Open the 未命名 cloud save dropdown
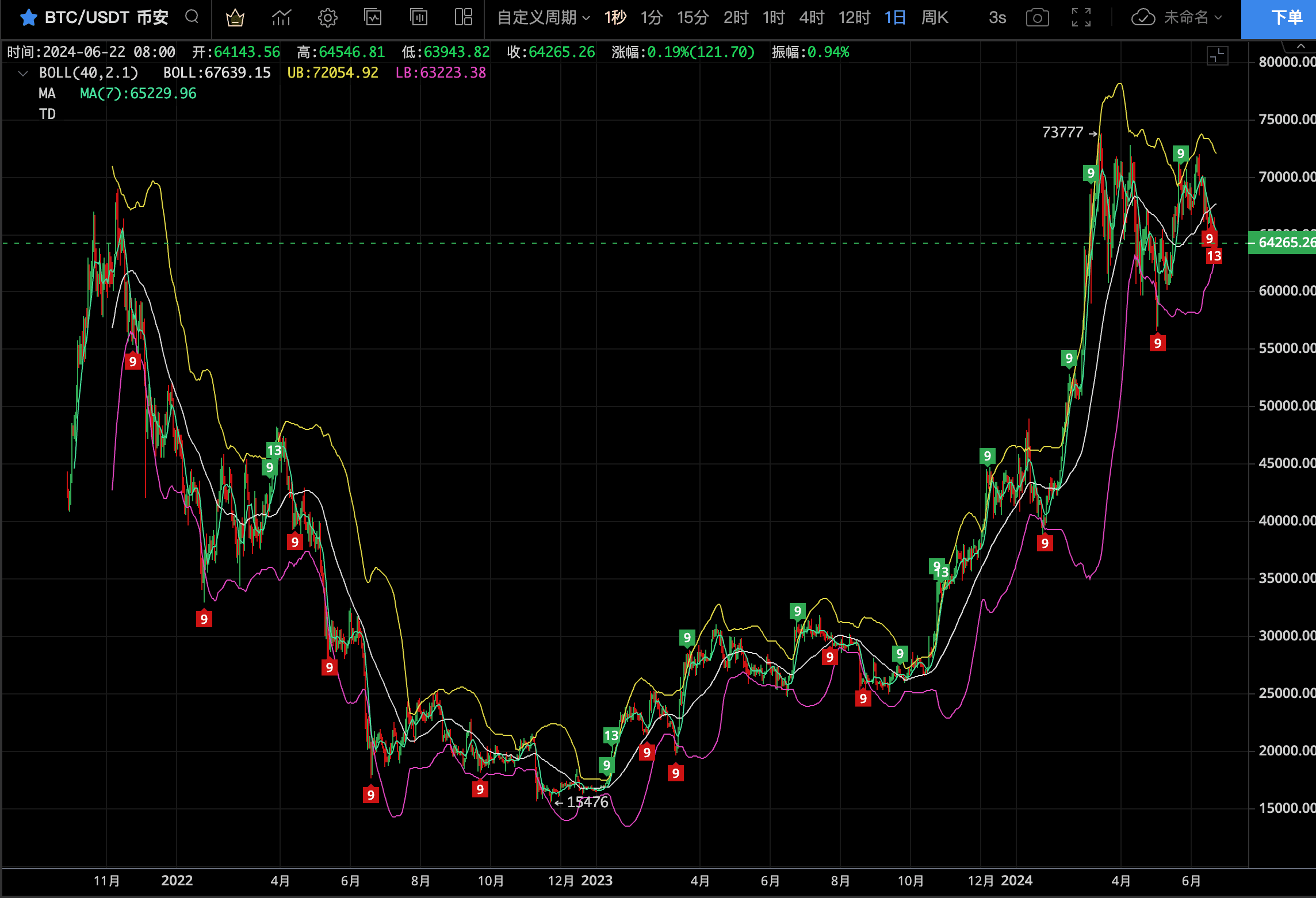1316x898 pixels. (x=1176, y=18)
